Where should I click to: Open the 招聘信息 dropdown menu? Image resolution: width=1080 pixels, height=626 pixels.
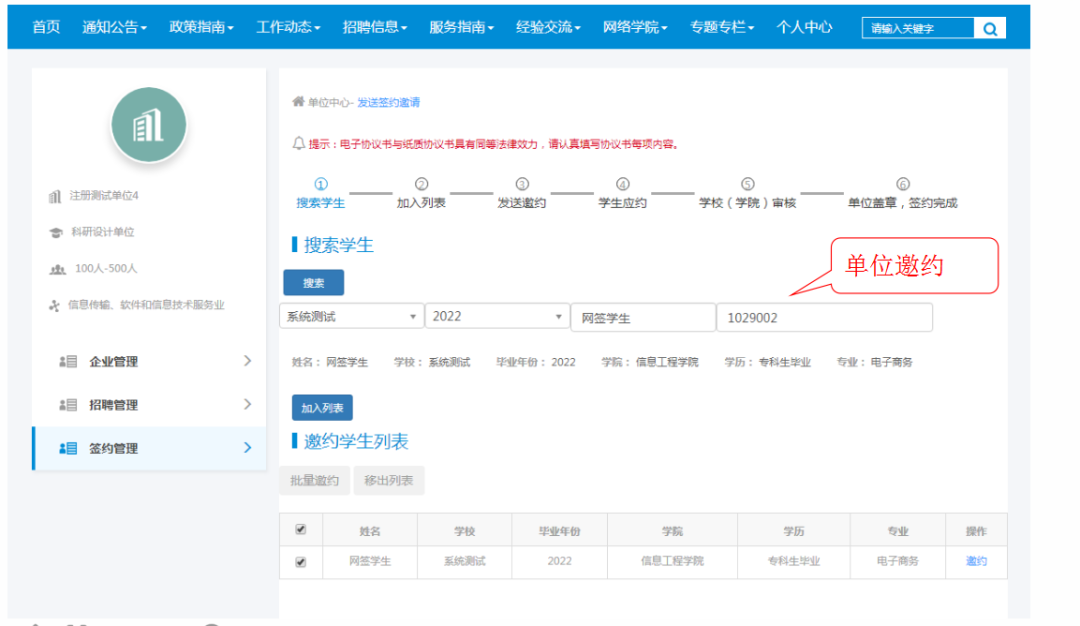(x=375, y=28)
